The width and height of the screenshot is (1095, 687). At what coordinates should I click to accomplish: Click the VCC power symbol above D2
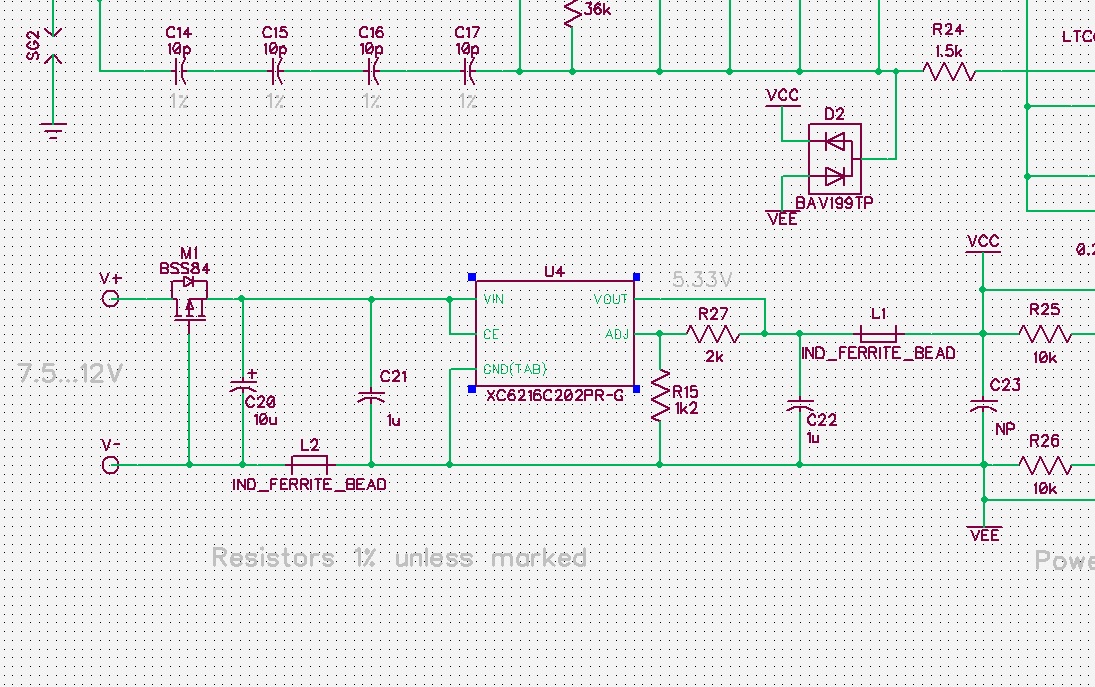pos(782,100)
